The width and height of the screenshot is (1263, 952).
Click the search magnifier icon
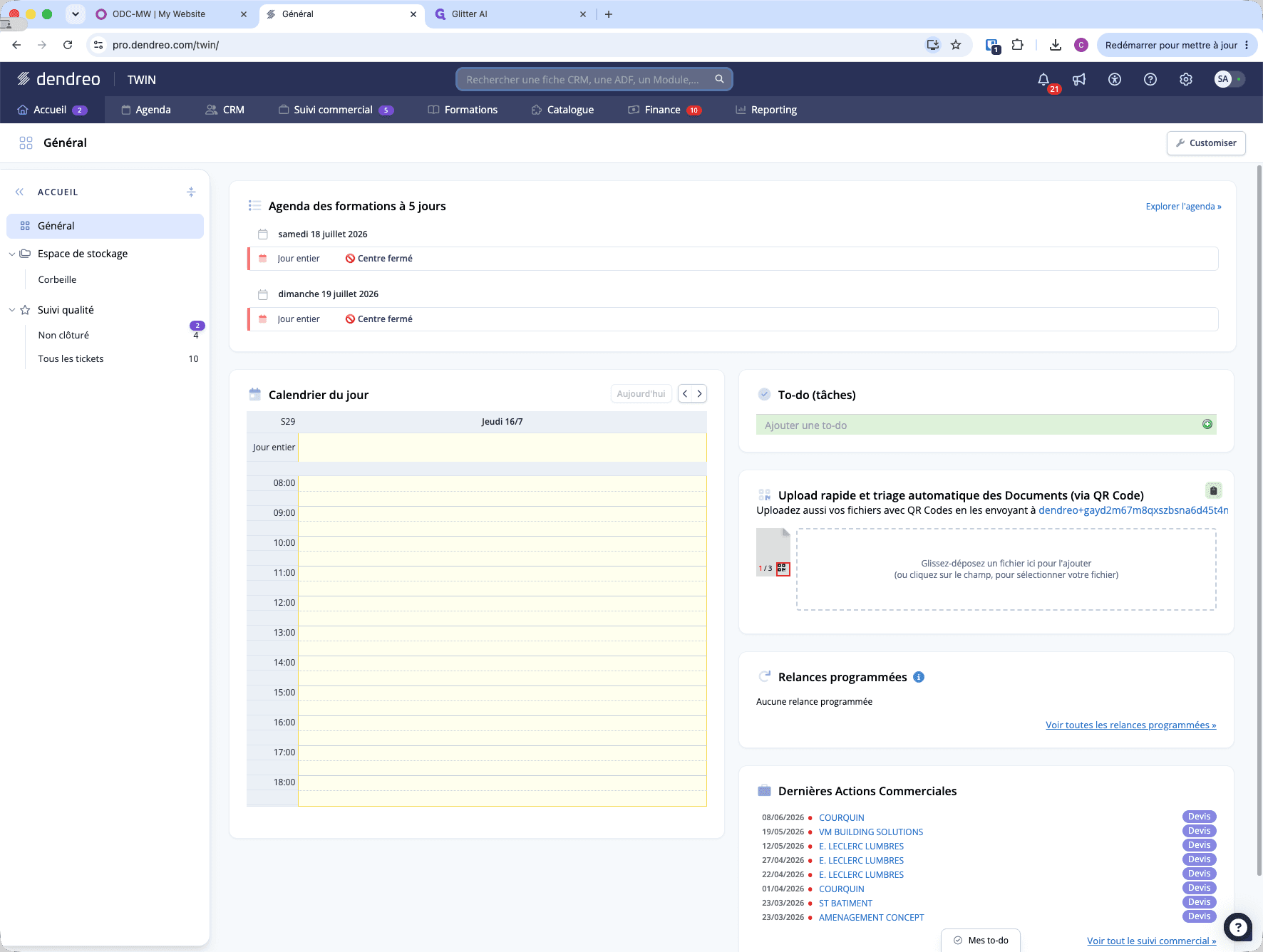720,79
